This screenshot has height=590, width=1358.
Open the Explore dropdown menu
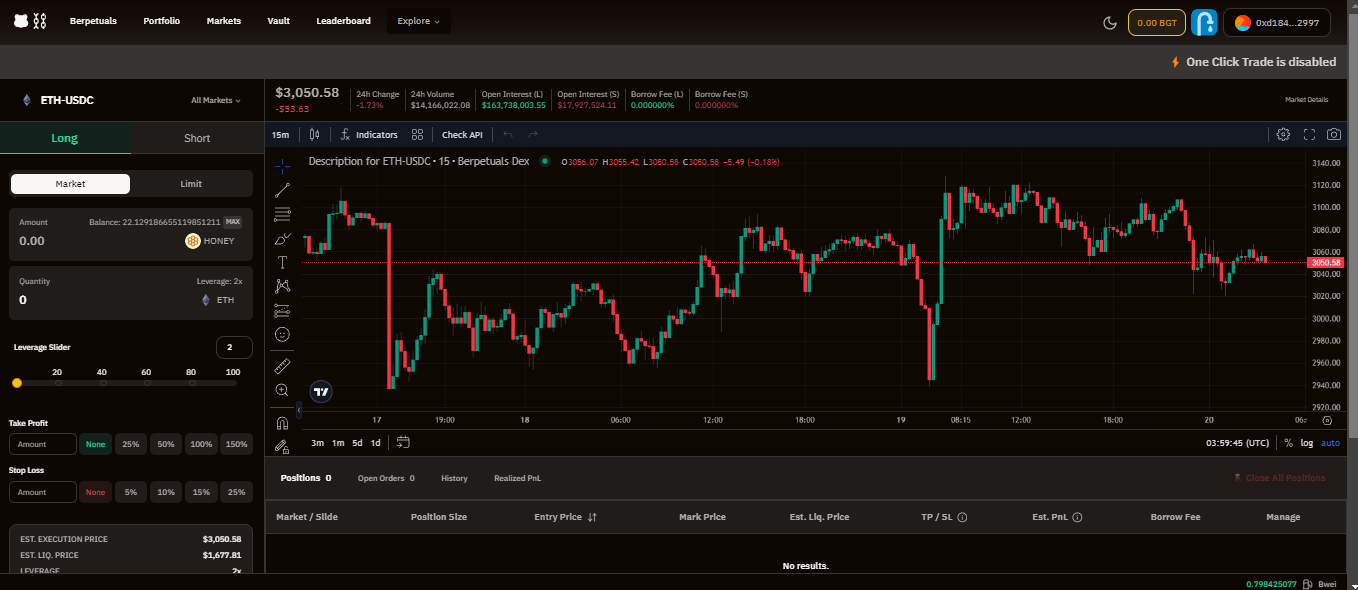[x=418, y=21]
